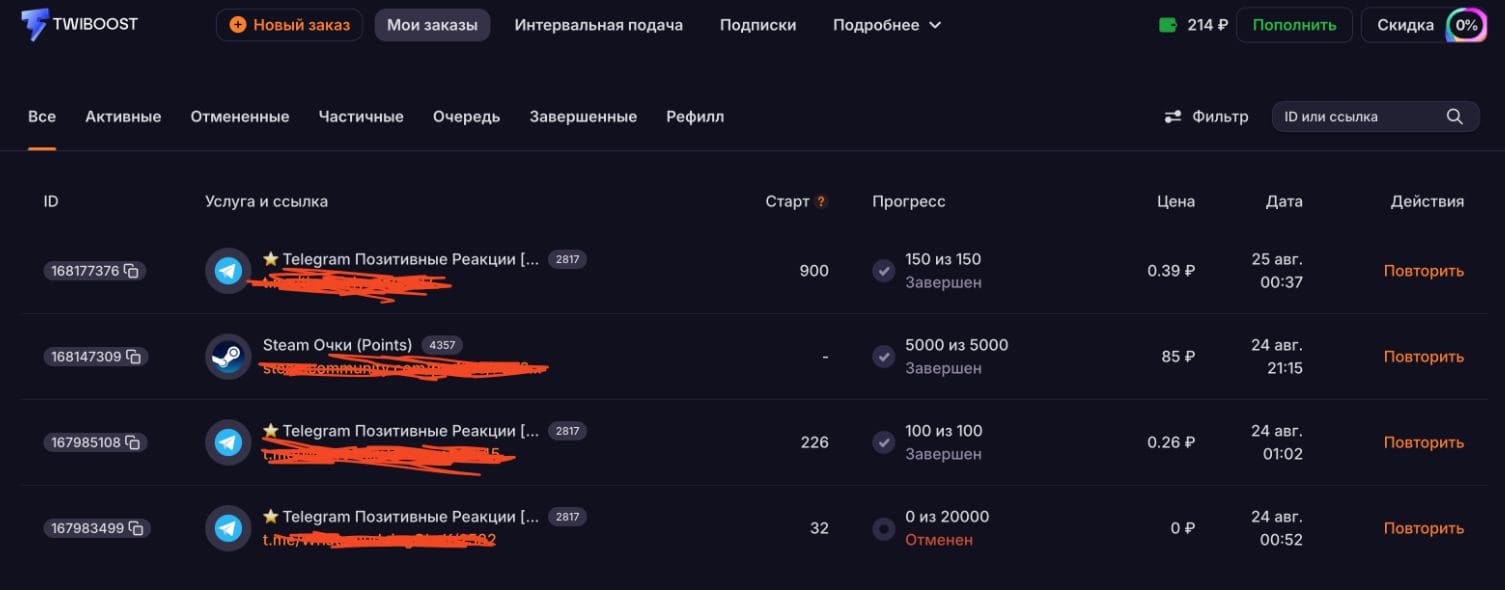This screenshot has width=1505, height=590.
Task: Open Интервальная подача menu item
Action: click(599, 25)
